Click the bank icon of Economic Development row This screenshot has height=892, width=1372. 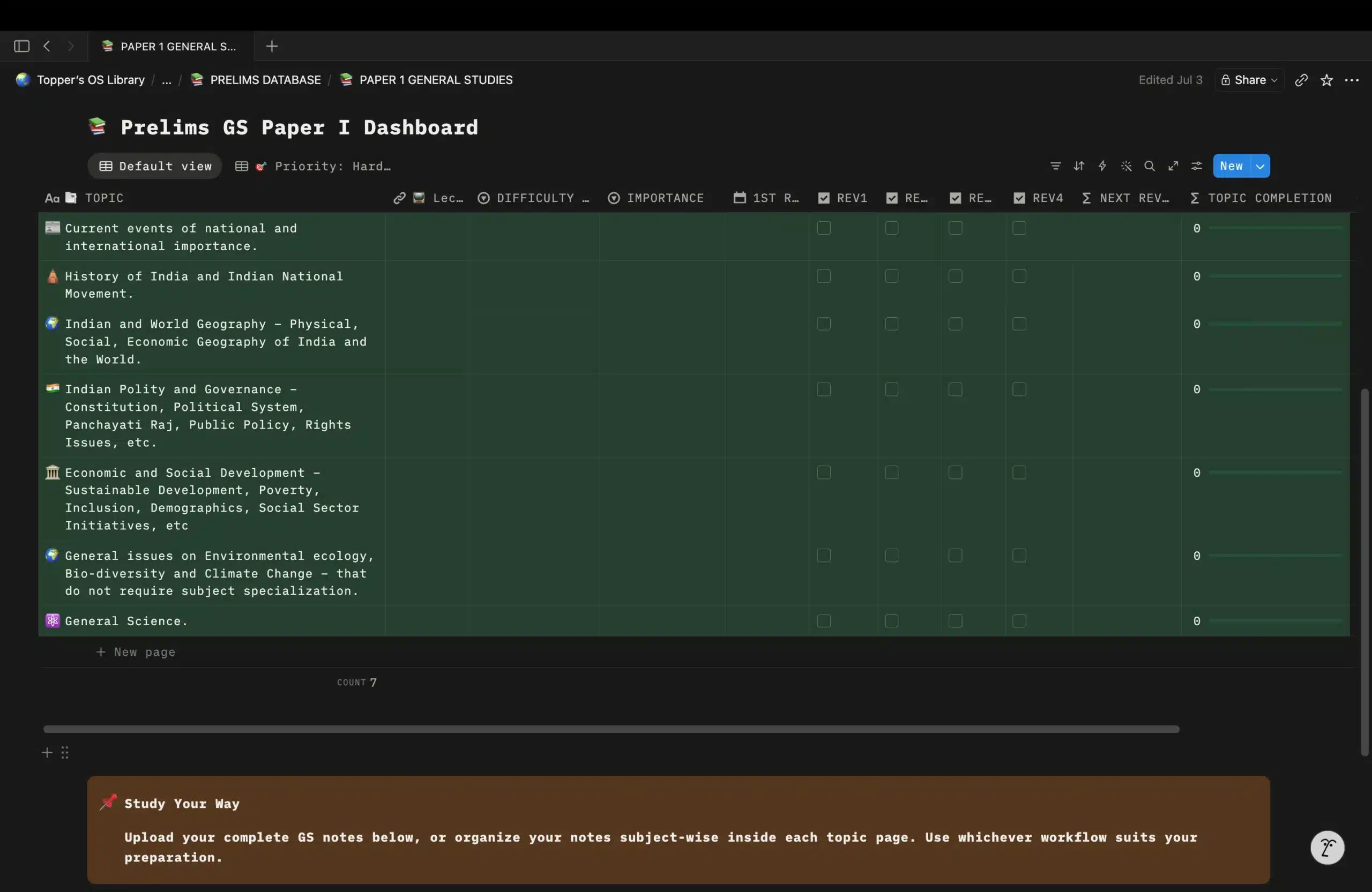[53, 473]
